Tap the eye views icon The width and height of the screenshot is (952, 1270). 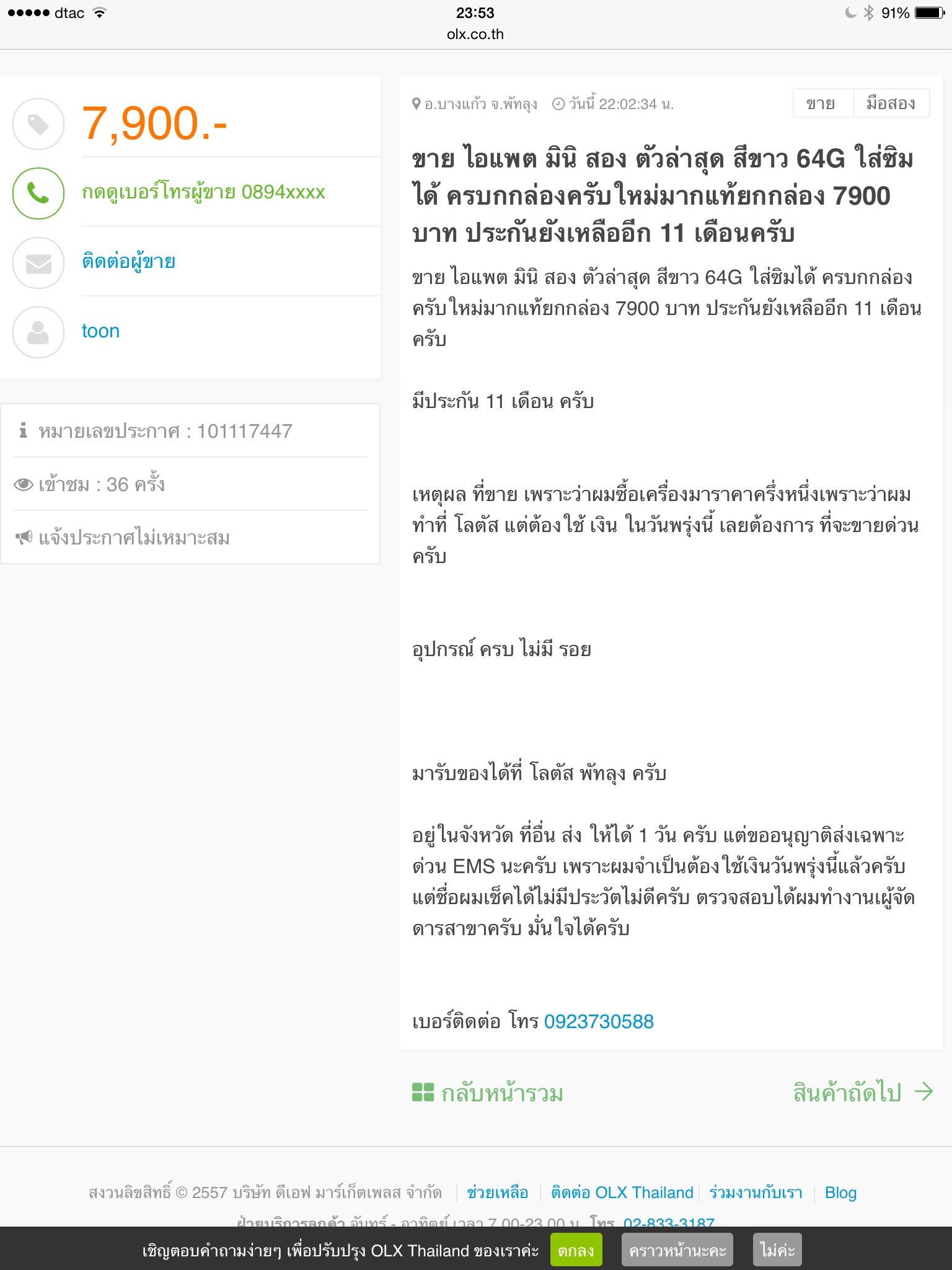(24, 484)
